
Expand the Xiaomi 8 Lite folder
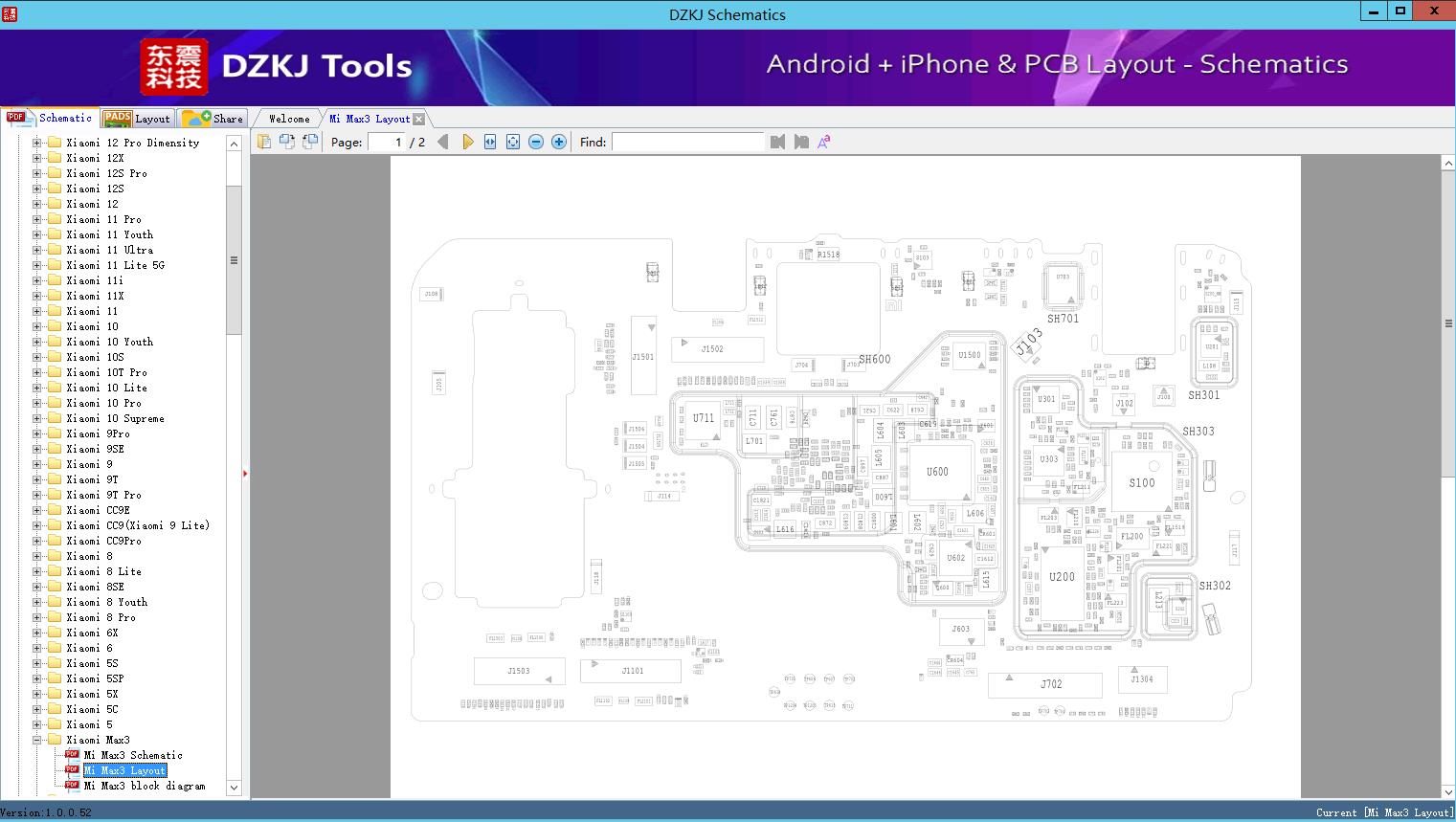pos(37,571)
